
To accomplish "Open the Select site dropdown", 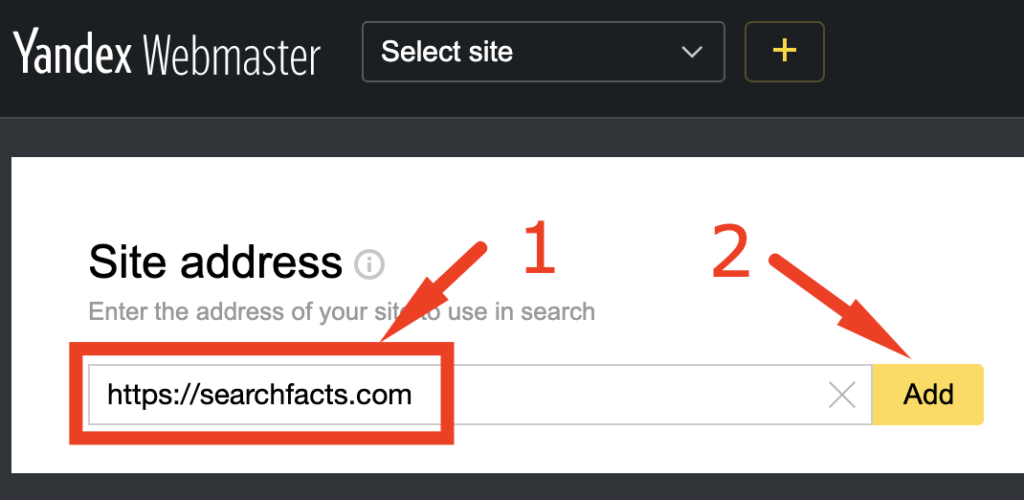I will click(543, 52).
